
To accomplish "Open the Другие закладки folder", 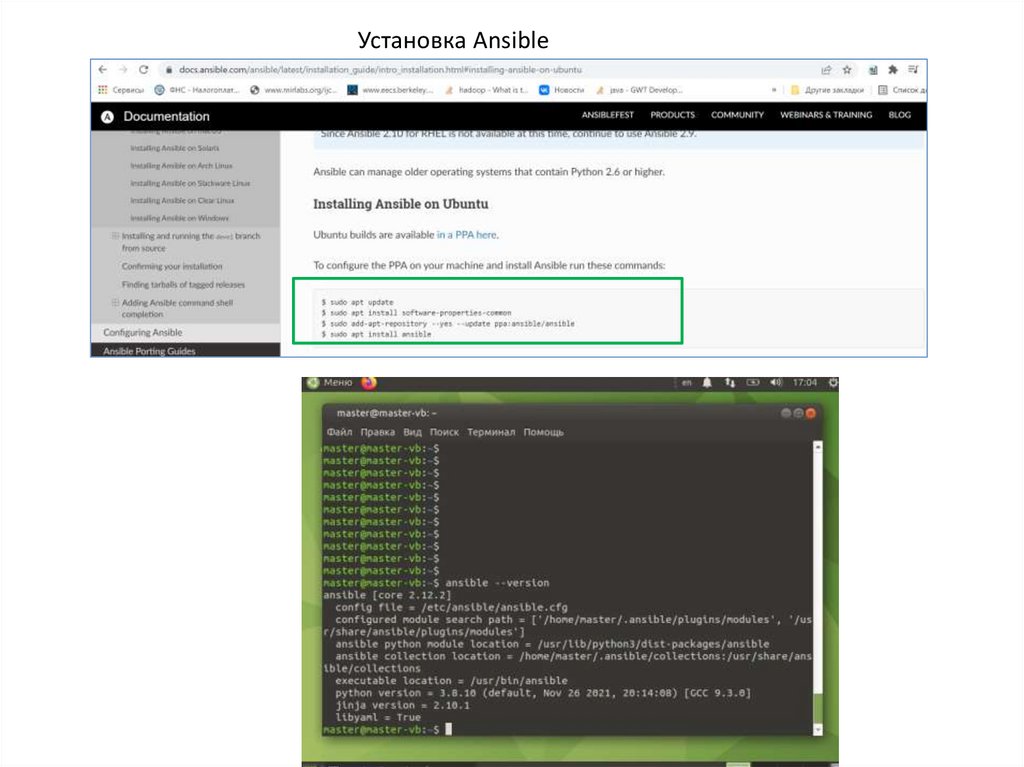I will [827, 90].
